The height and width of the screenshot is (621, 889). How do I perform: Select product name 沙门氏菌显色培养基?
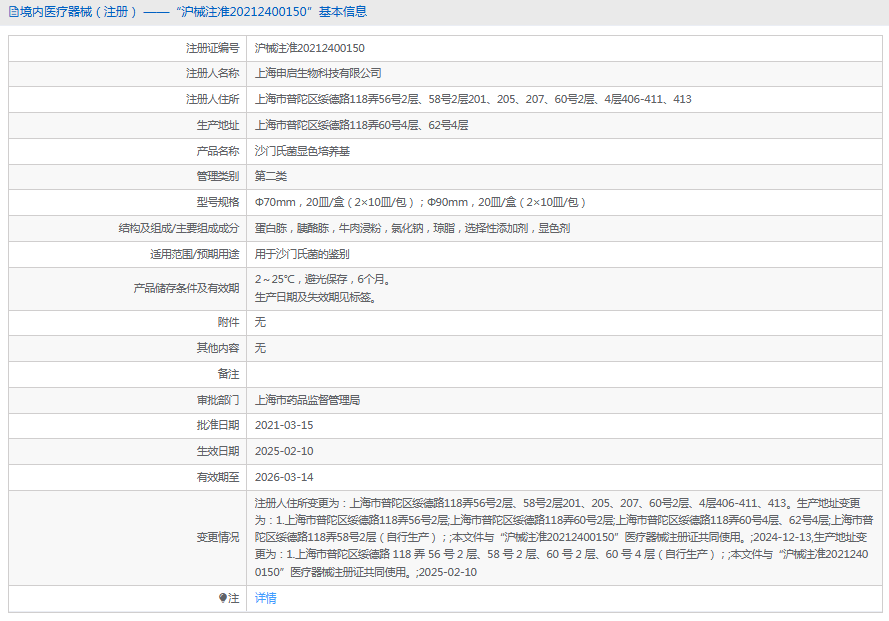302,151
